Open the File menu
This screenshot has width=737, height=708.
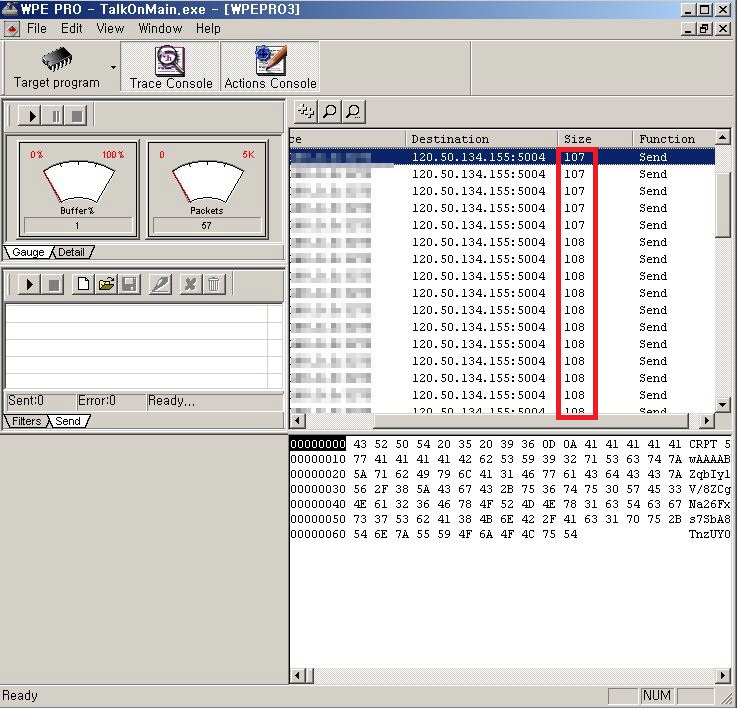(x=37, y=29)
